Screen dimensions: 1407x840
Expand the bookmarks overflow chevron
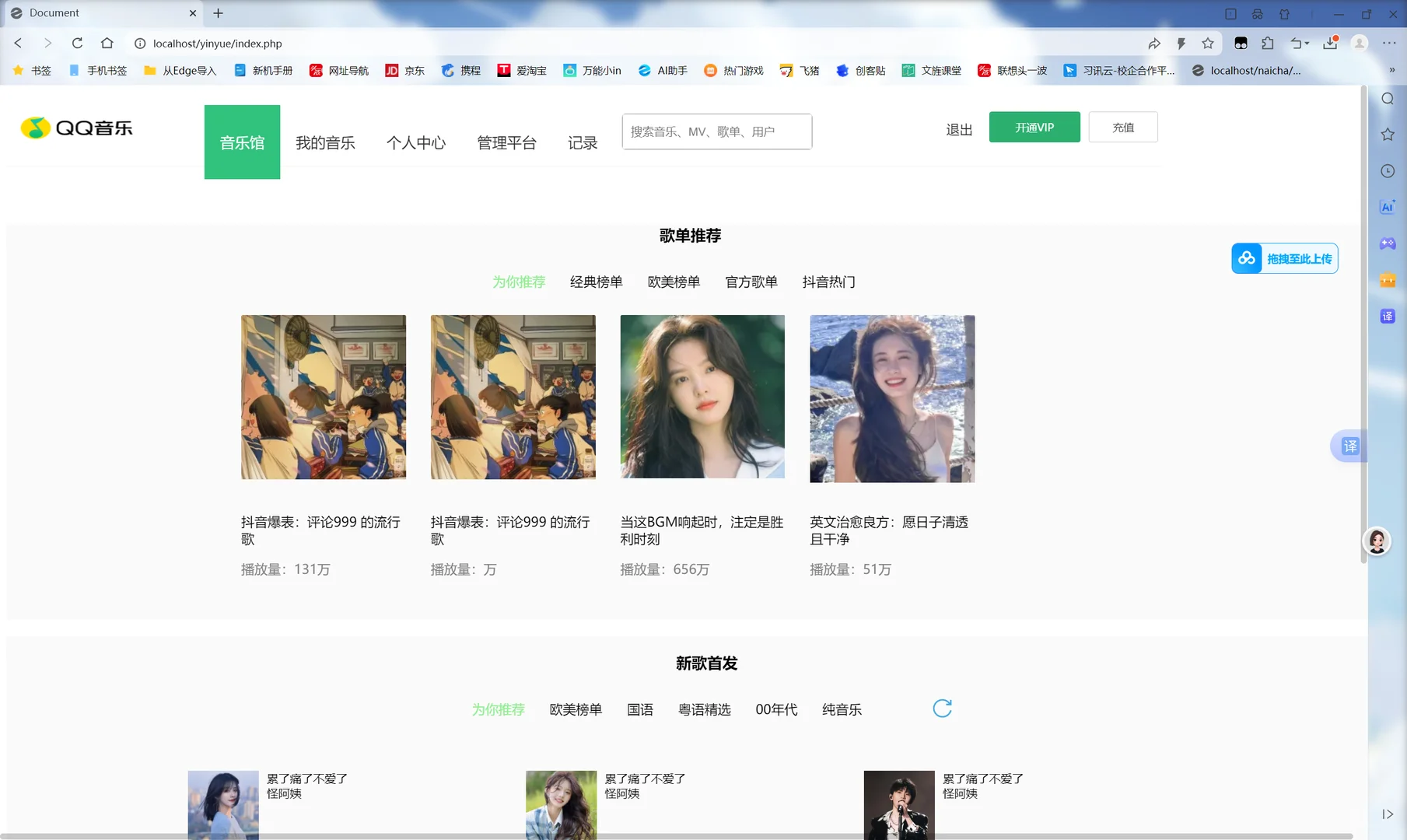point(1391,70)
